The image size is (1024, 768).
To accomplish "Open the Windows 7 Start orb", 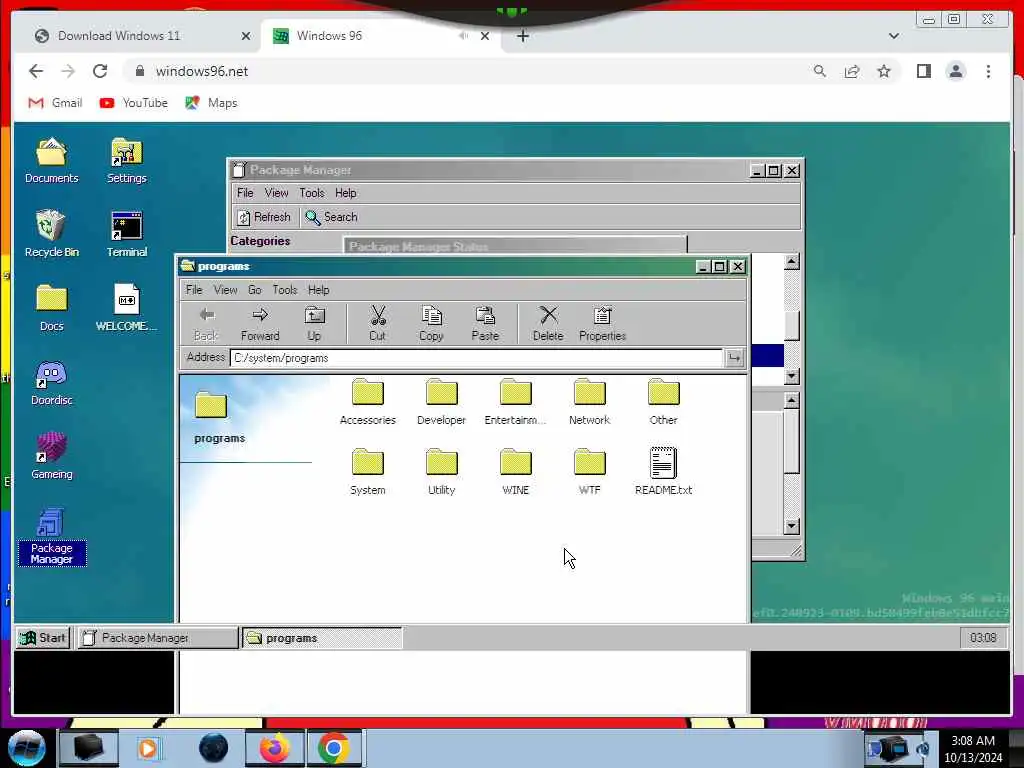I will (26, 748).
